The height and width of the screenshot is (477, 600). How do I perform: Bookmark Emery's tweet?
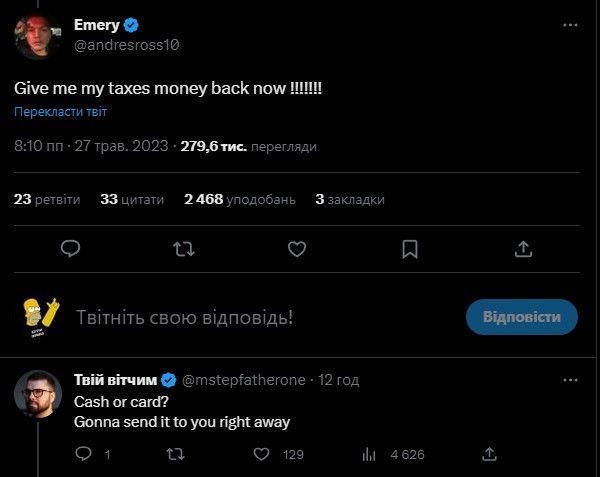click(410, 249)
